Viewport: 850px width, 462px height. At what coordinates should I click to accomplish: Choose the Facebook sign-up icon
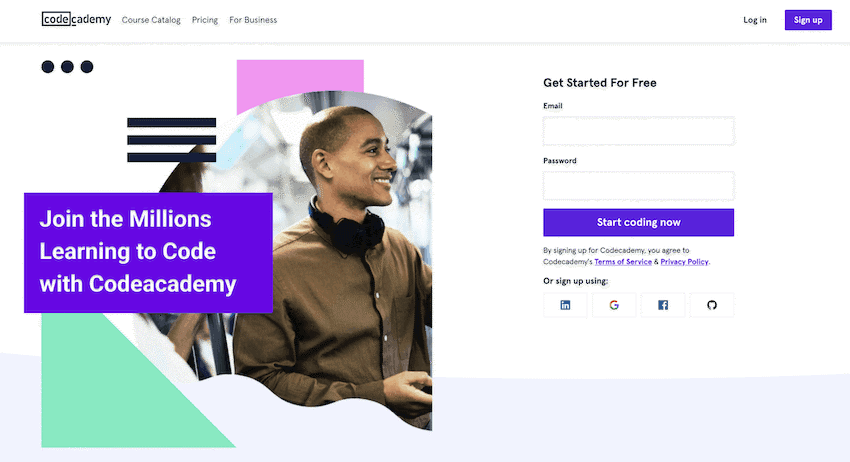tap(662, 305)
